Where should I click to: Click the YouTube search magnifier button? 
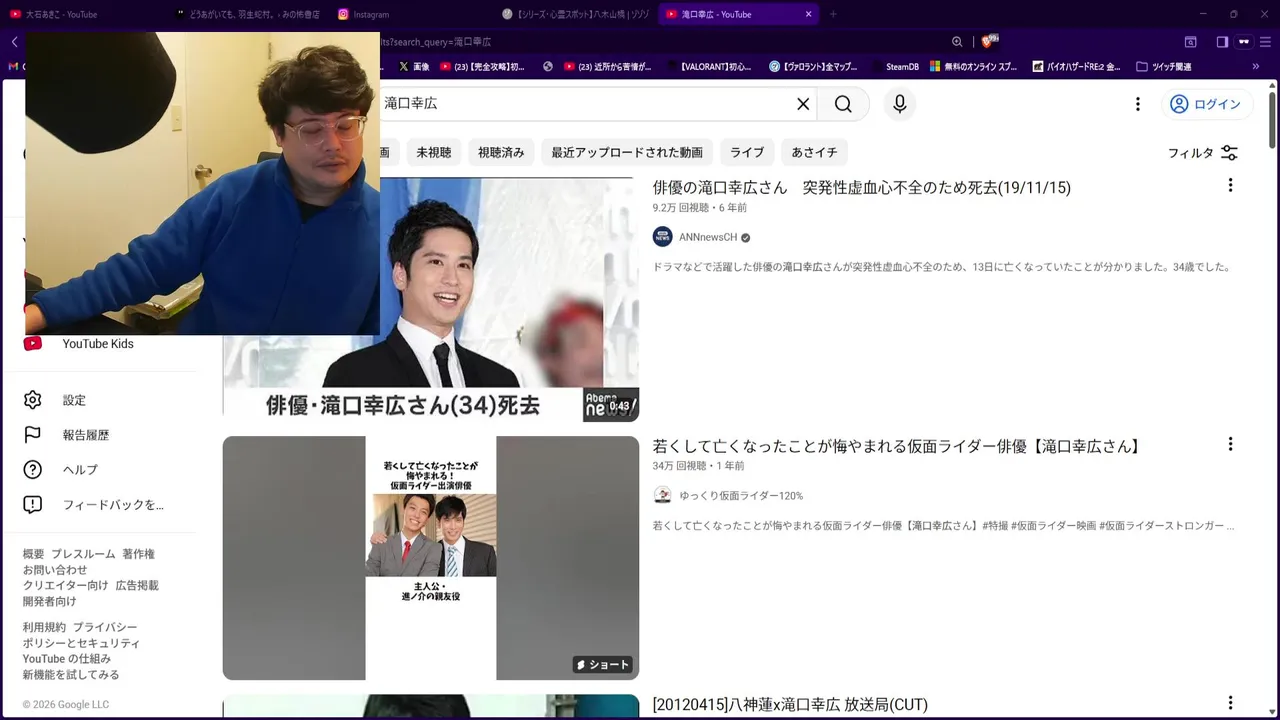[x=843, y=104]
